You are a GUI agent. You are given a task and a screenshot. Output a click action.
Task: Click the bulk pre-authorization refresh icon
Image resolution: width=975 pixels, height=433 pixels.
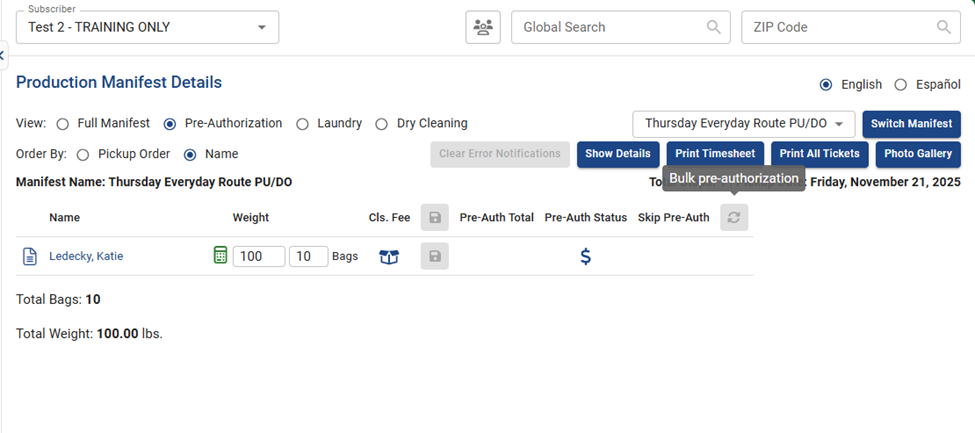(x=733, y=217)
